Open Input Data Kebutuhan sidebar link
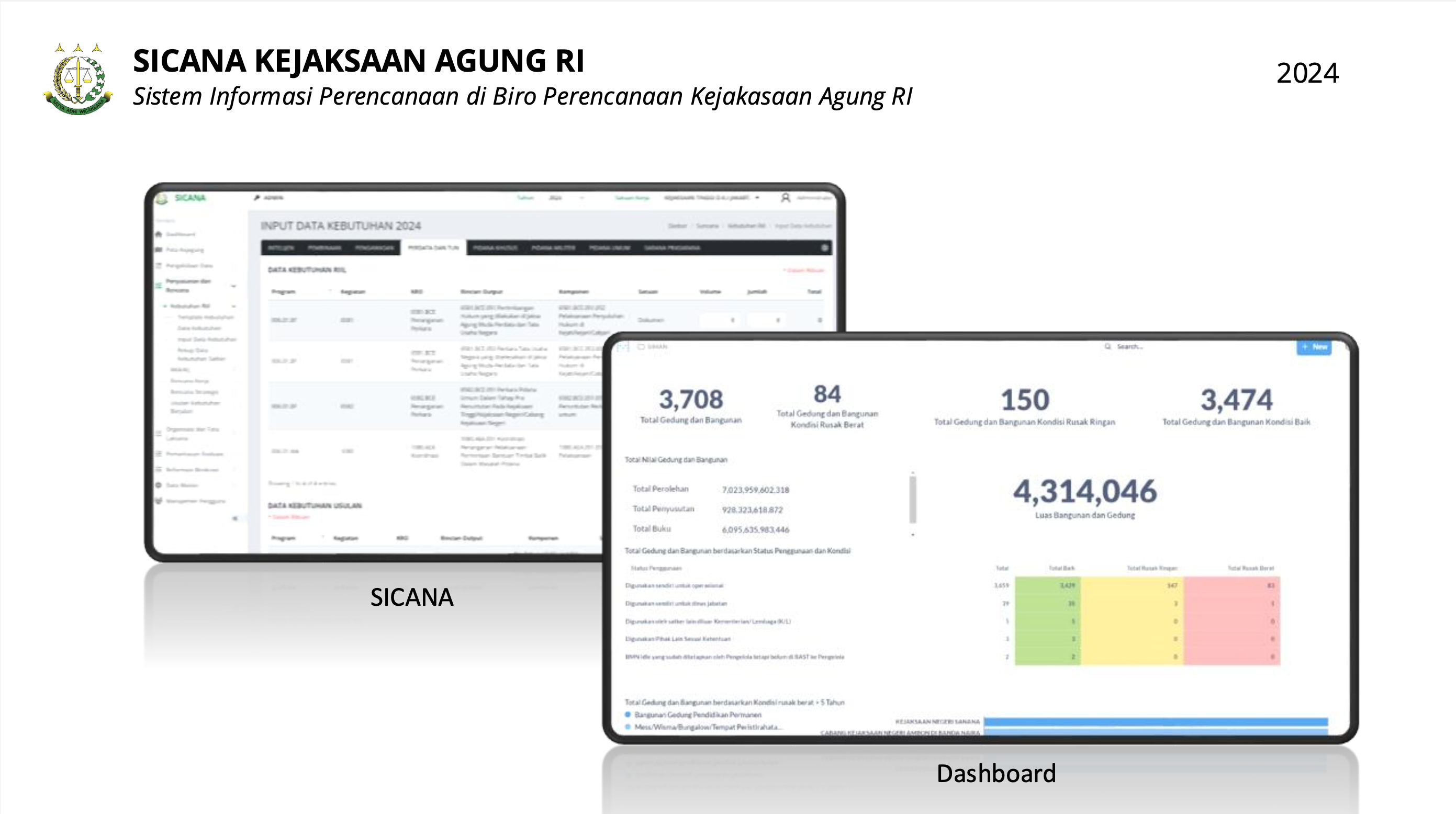 coord(207,340)
